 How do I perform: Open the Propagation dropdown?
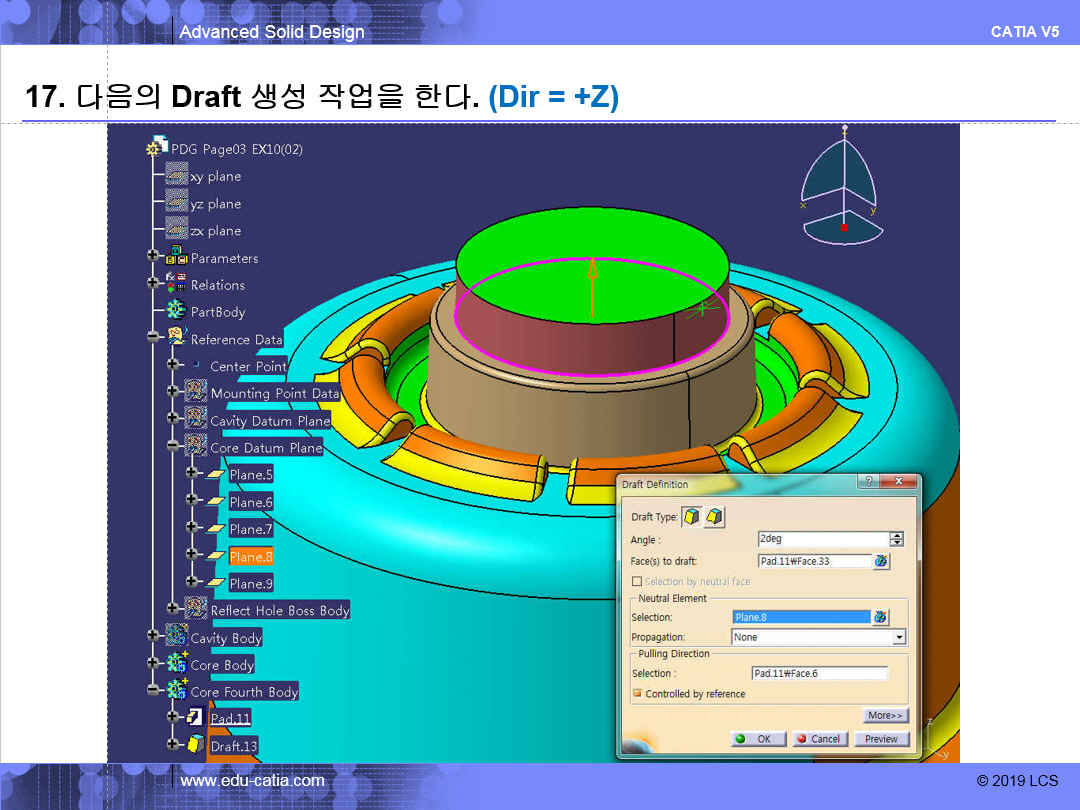tap(899, 637)
